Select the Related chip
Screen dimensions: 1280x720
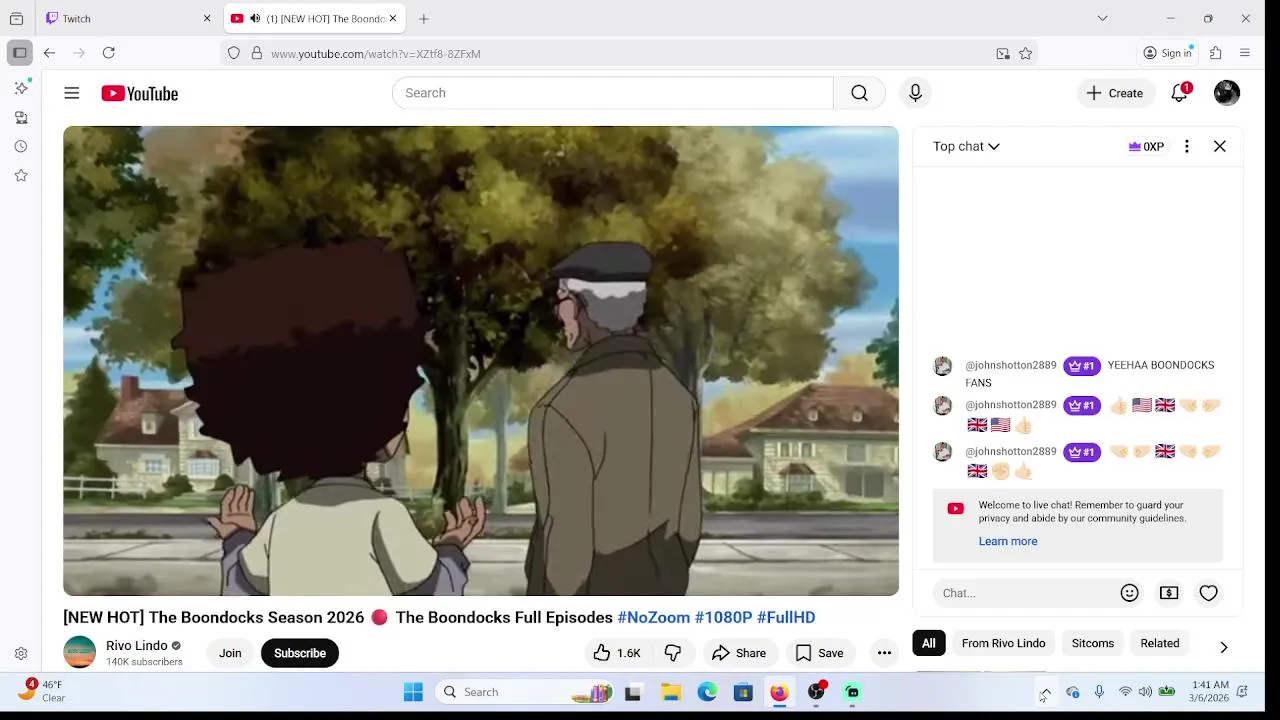[x=1160, y=643]
